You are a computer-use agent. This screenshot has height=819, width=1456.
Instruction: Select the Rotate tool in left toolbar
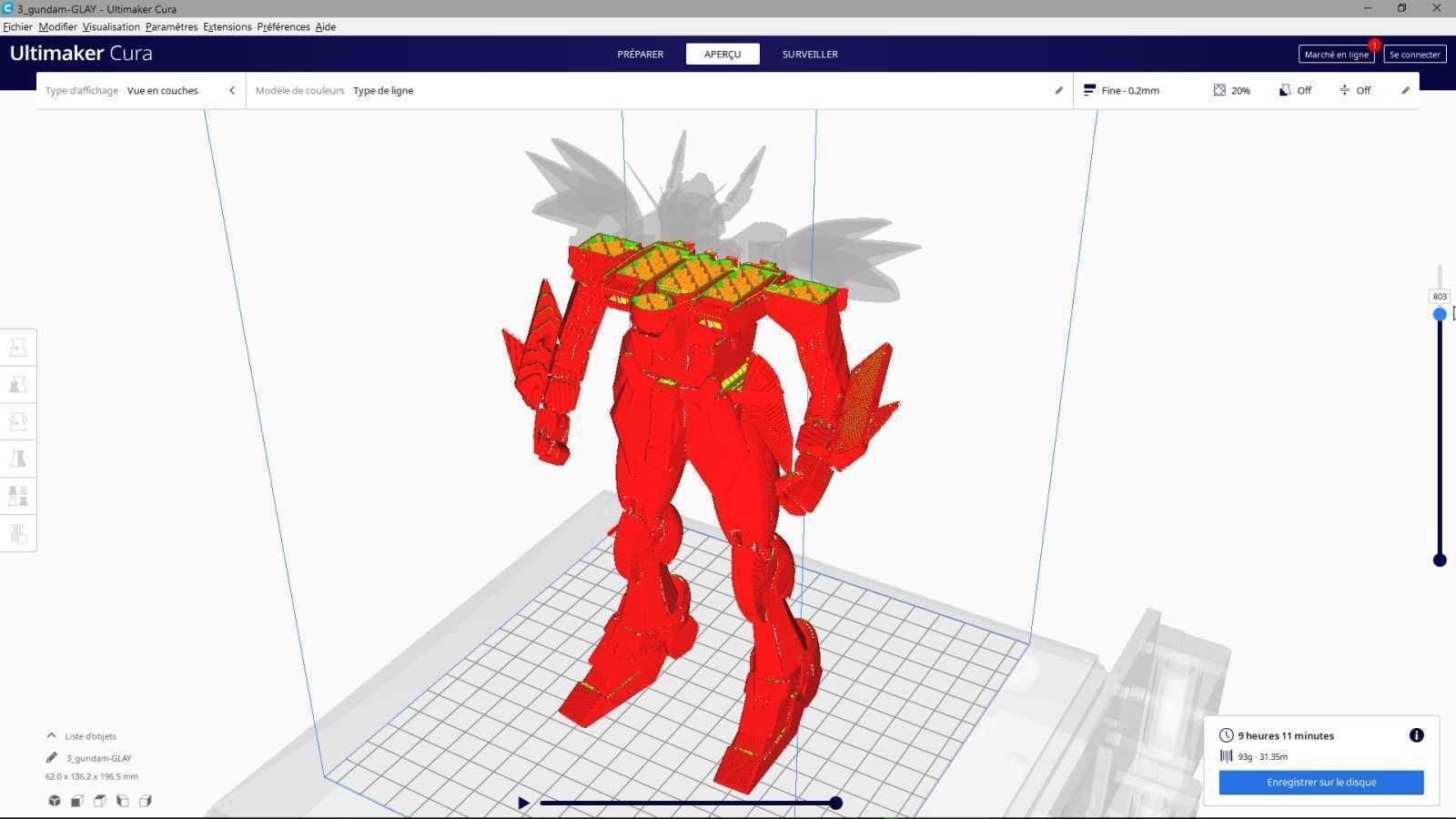point(18,422)
